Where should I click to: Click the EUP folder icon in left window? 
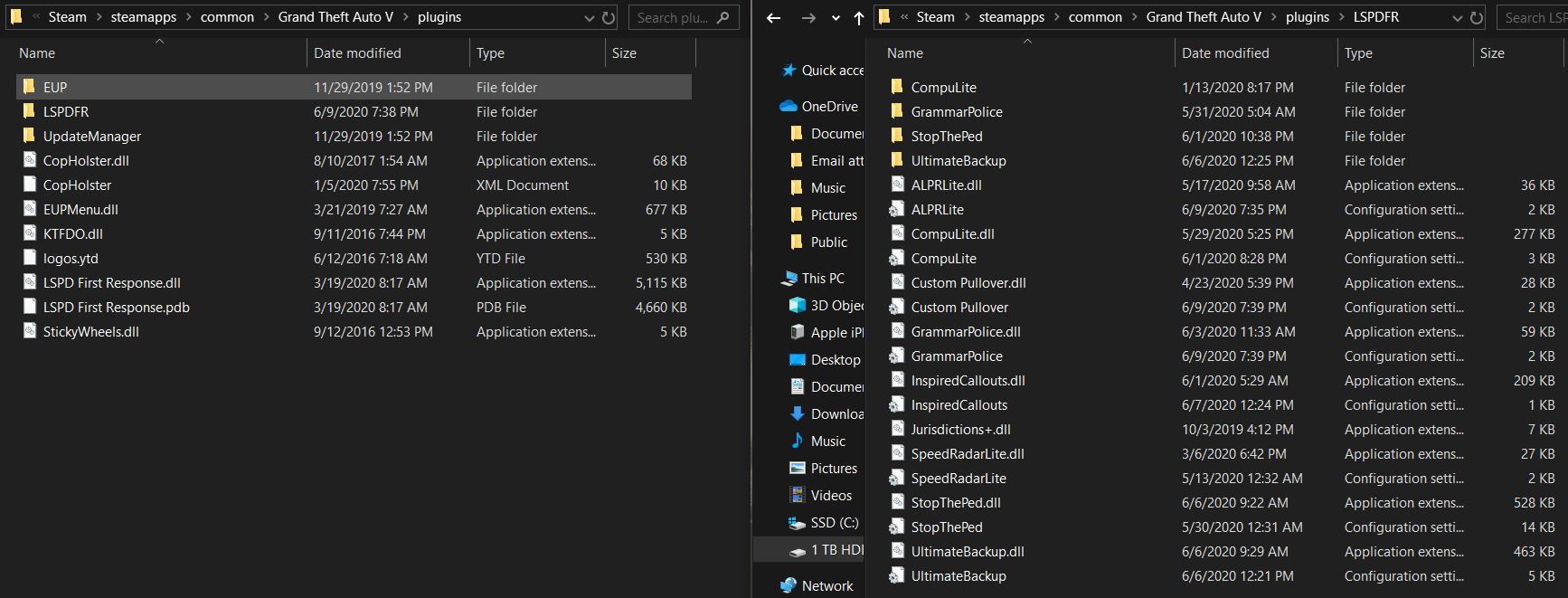coord(29,87)
